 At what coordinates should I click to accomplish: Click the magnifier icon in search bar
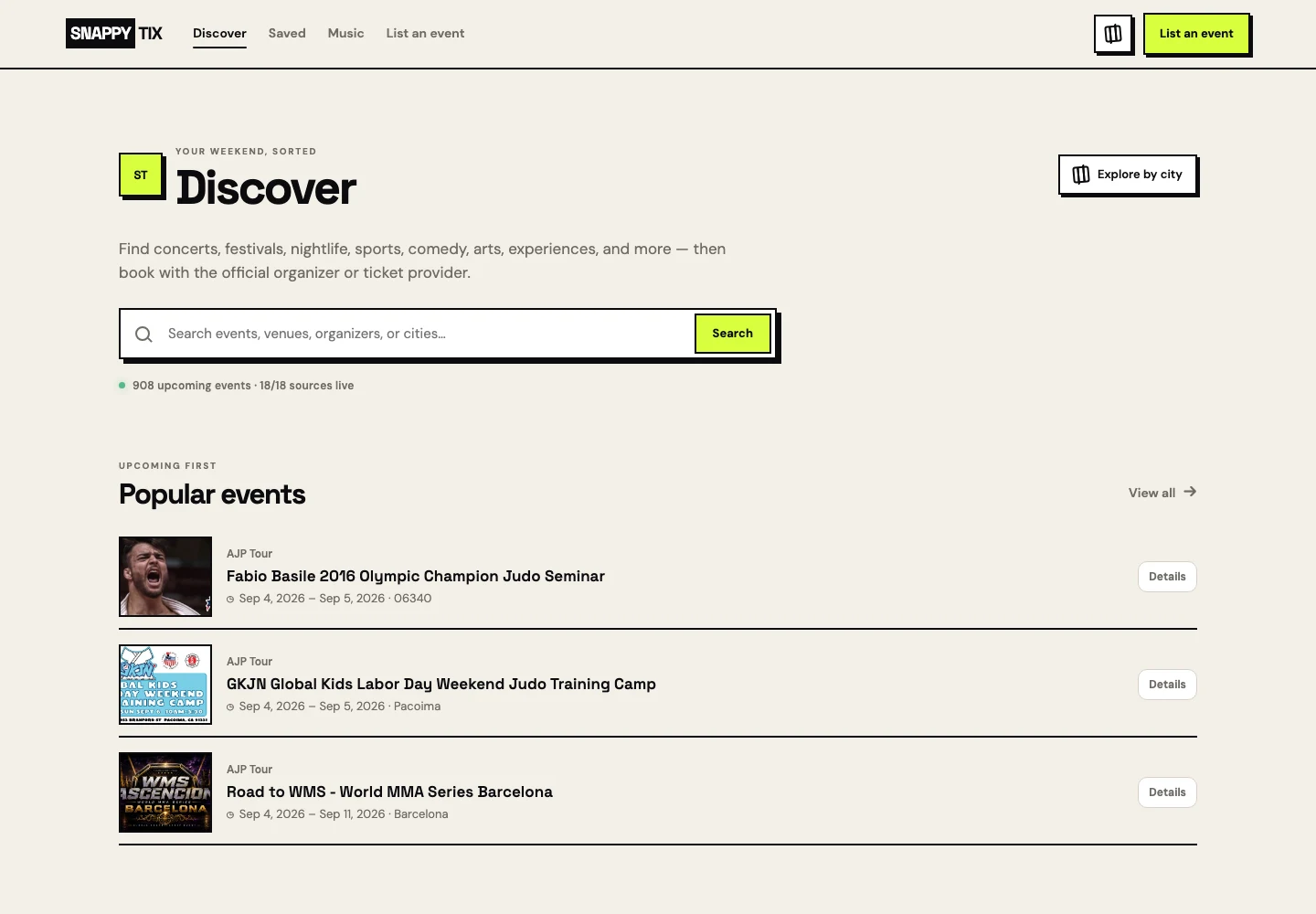(x=143, y=335)
